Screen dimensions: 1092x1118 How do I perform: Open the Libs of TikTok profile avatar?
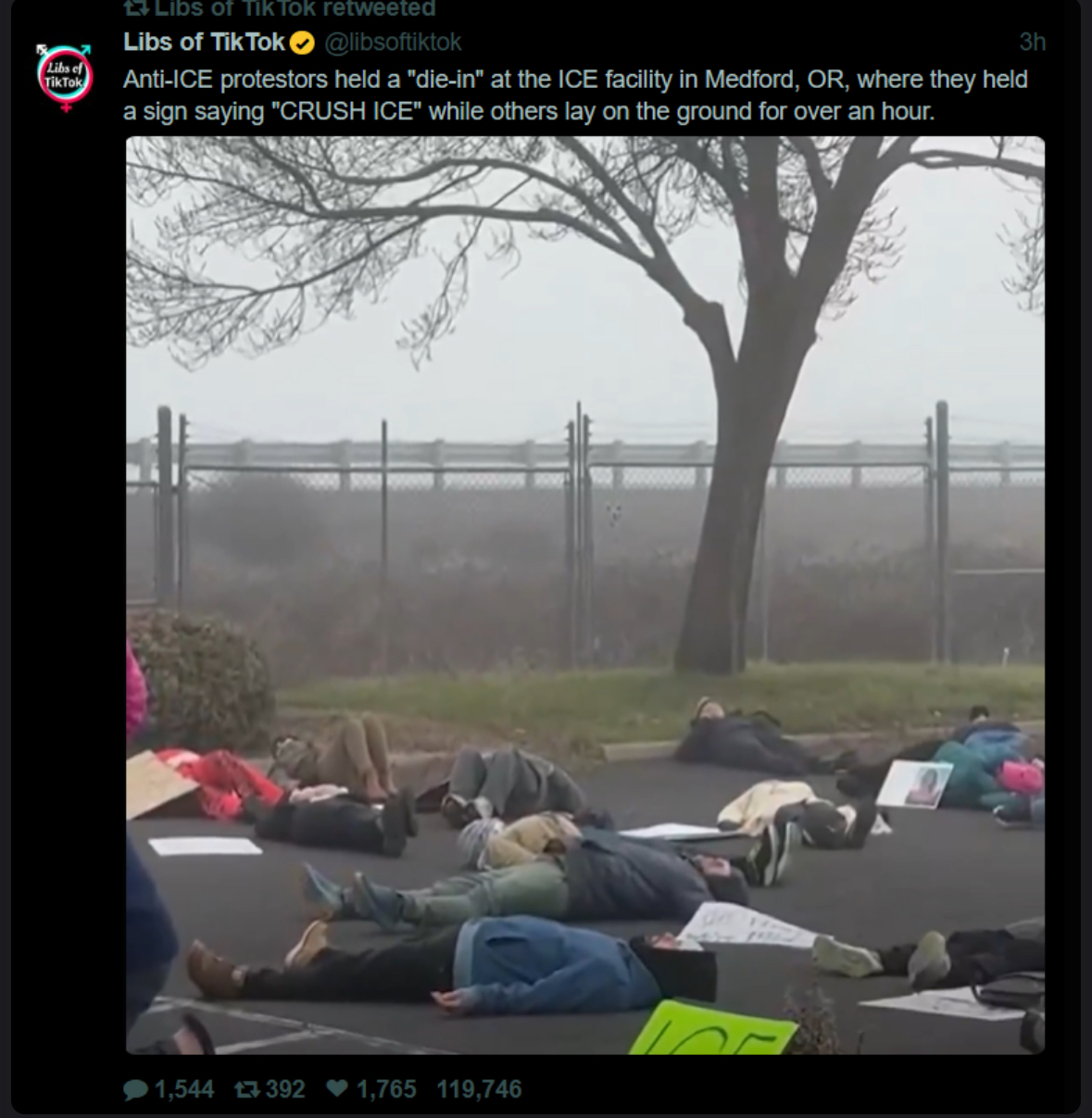tap(65, 77)
